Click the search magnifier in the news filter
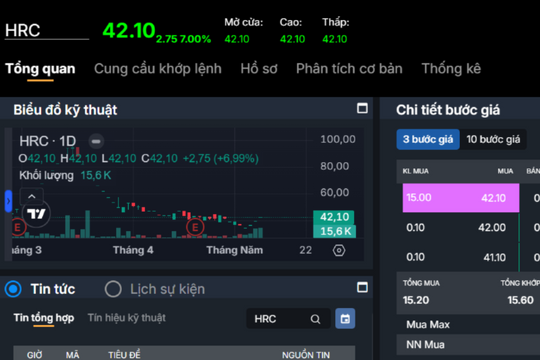The image size is (540, 360). [x=315, y=319]
